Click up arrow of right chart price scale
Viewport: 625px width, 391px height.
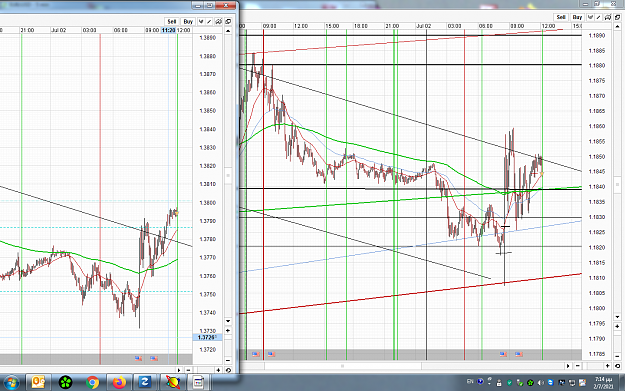tap(617, 26)
